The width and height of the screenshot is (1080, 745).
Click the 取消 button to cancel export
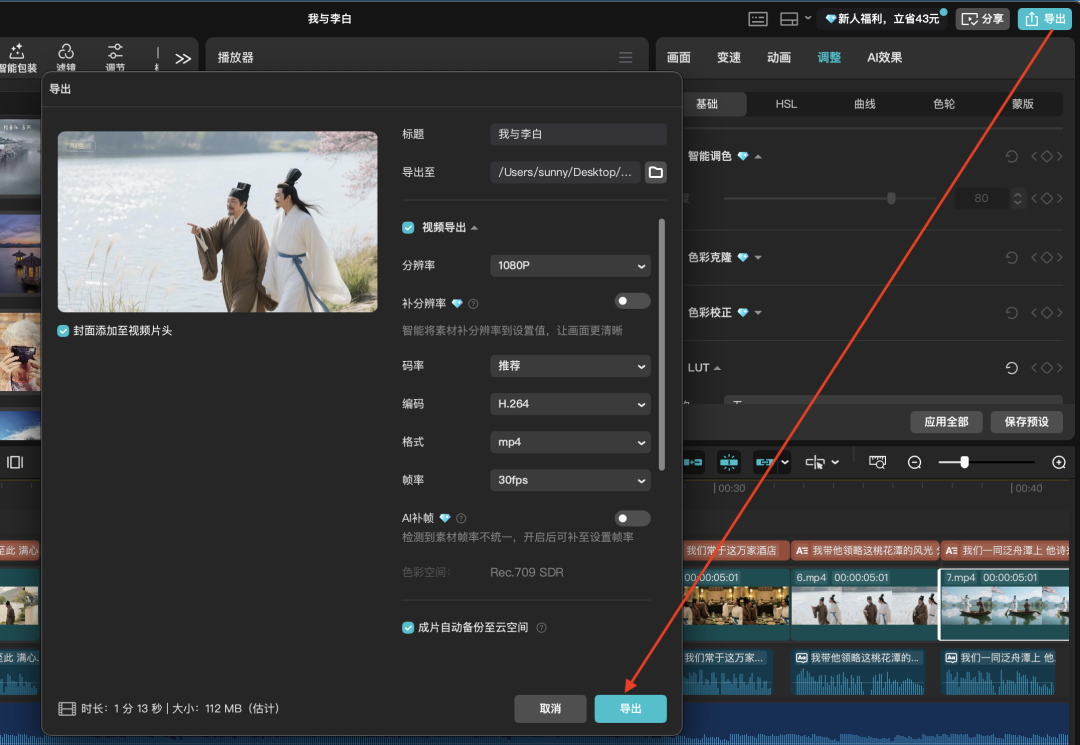click(550, 709)
